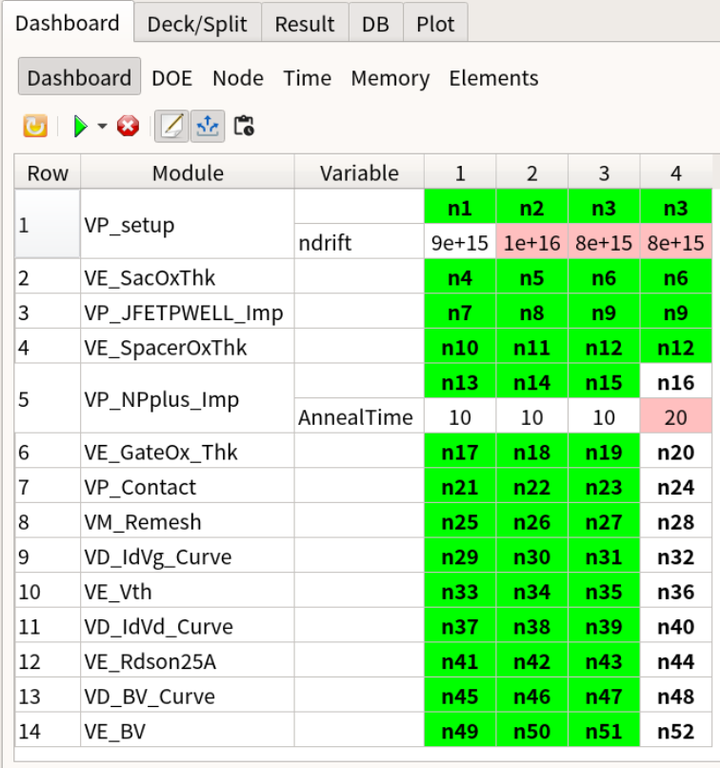Click the 9e+15 ndrift value

[460, 242]
